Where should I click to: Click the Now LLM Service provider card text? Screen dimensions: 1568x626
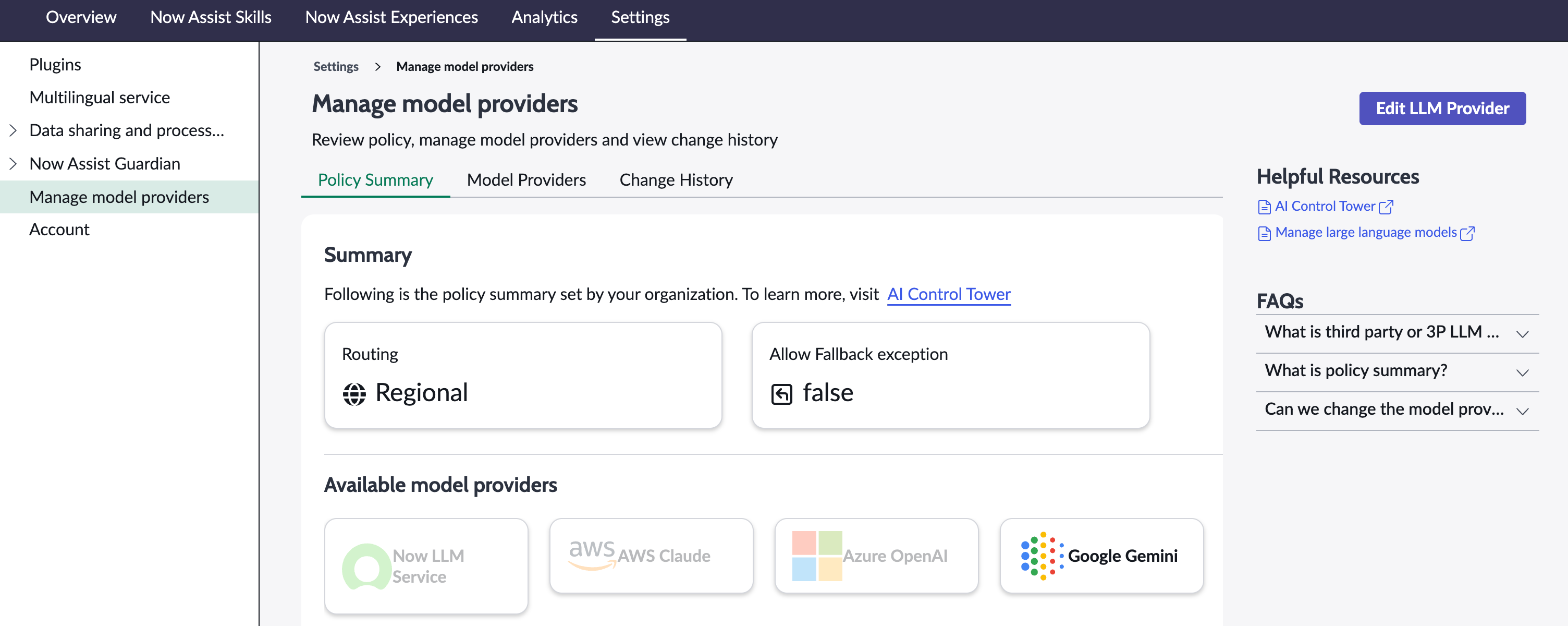pyautogui.click(x=428, y=567)
